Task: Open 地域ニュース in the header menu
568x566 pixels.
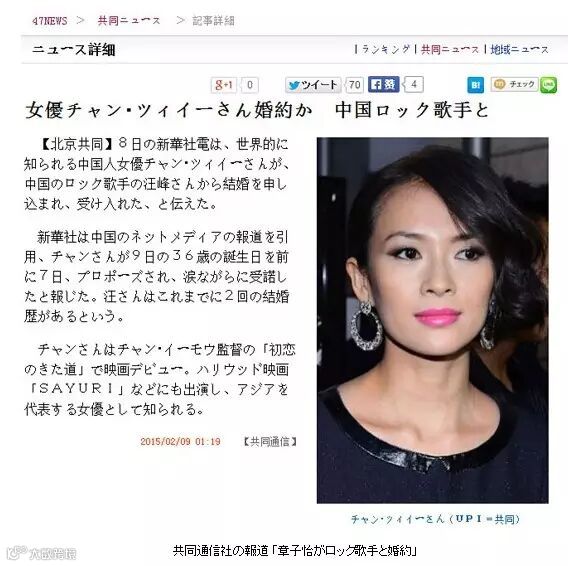Action: [x=519, y=49]
